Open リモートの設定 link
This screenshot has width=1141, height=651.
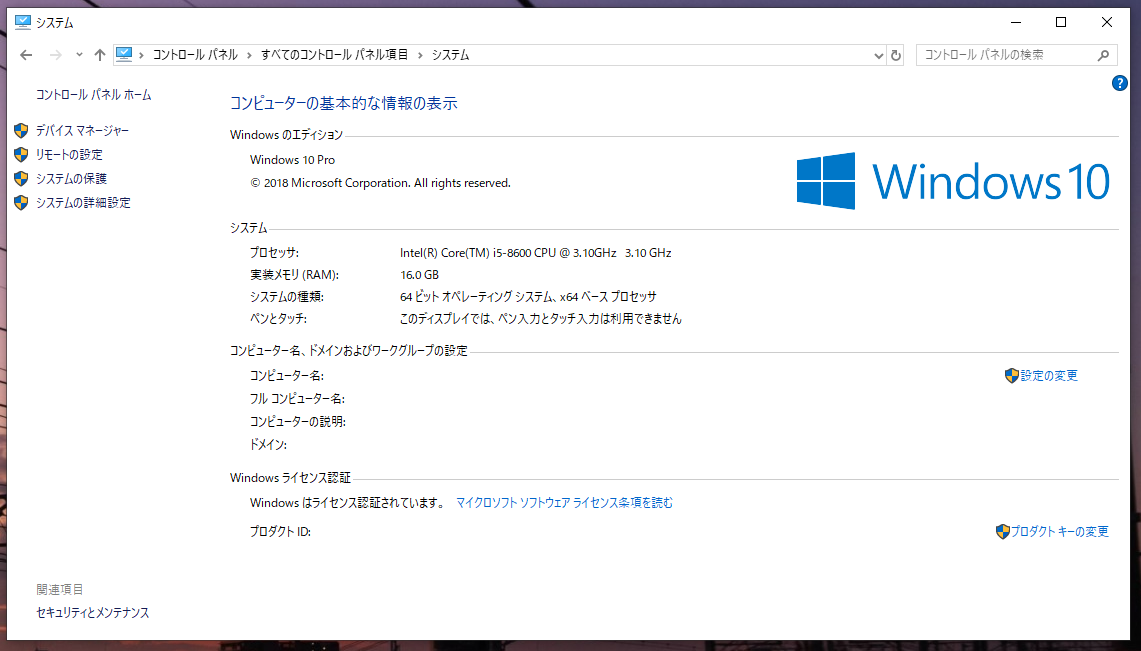point(69,155)
